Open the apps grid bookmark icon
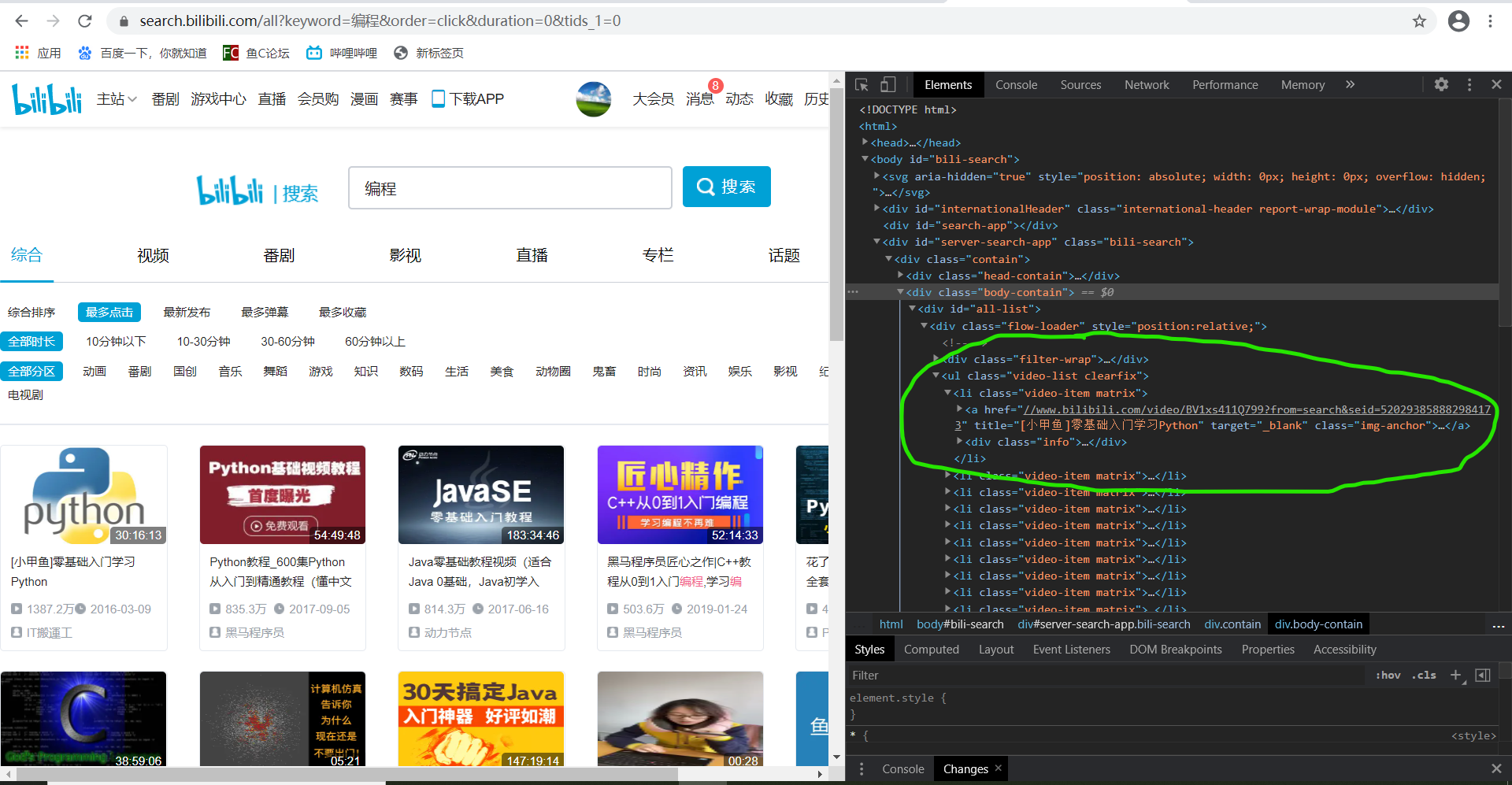 (x=22, y=53)
